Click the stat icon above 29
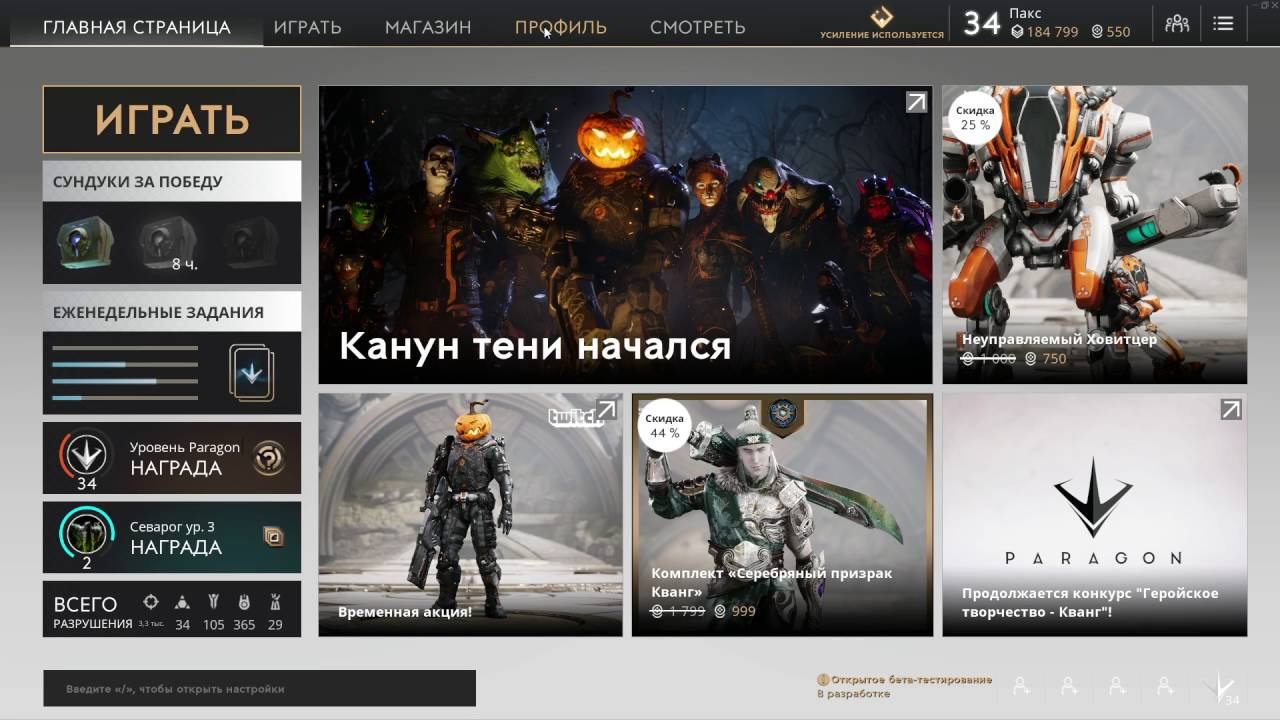The width and height of the screenshot is (1280, 720). (275, 602)
